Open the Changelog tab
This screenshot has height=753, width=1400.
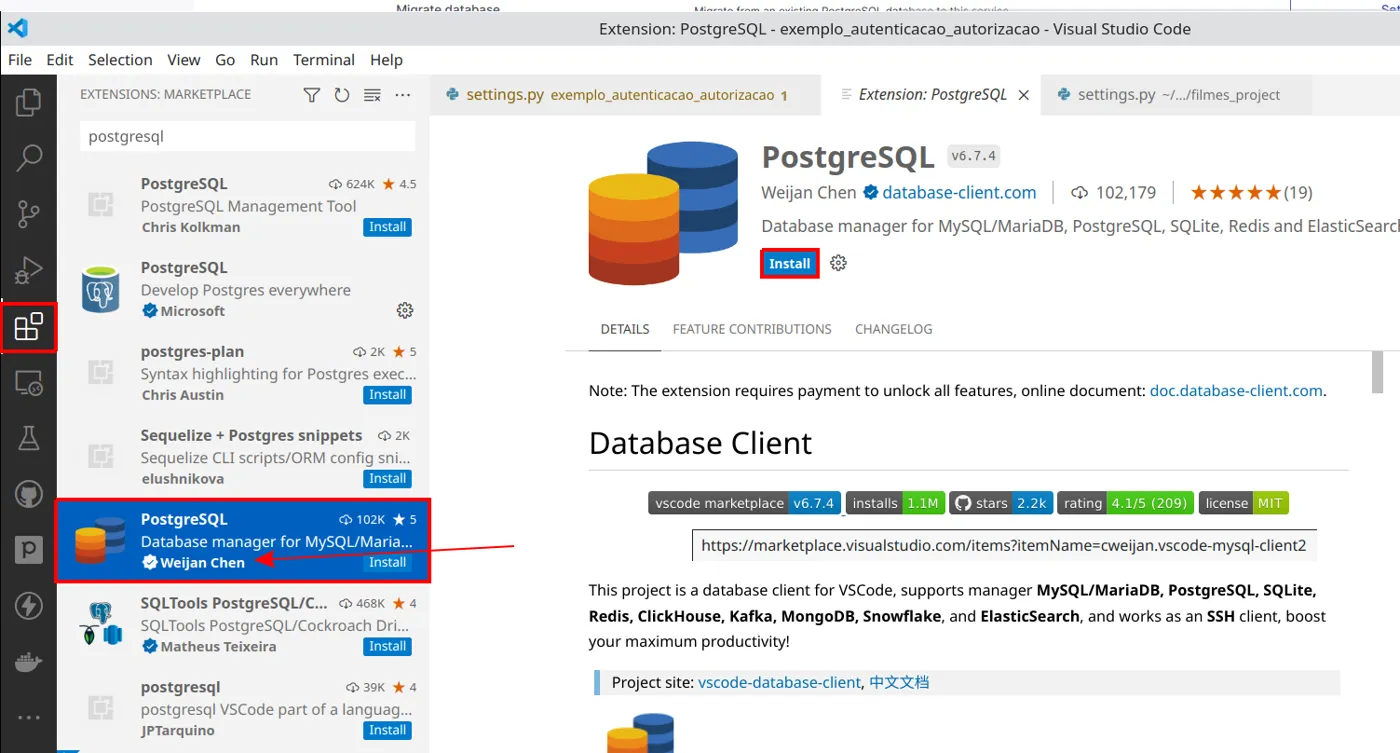[x=894, y=329]
